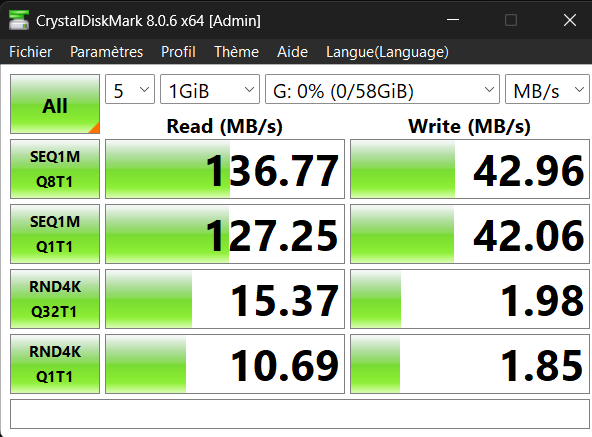Viewport: 592px width, 437px height.
Task: Change the MB/s unit dropdown
Action: coord(547,90)
